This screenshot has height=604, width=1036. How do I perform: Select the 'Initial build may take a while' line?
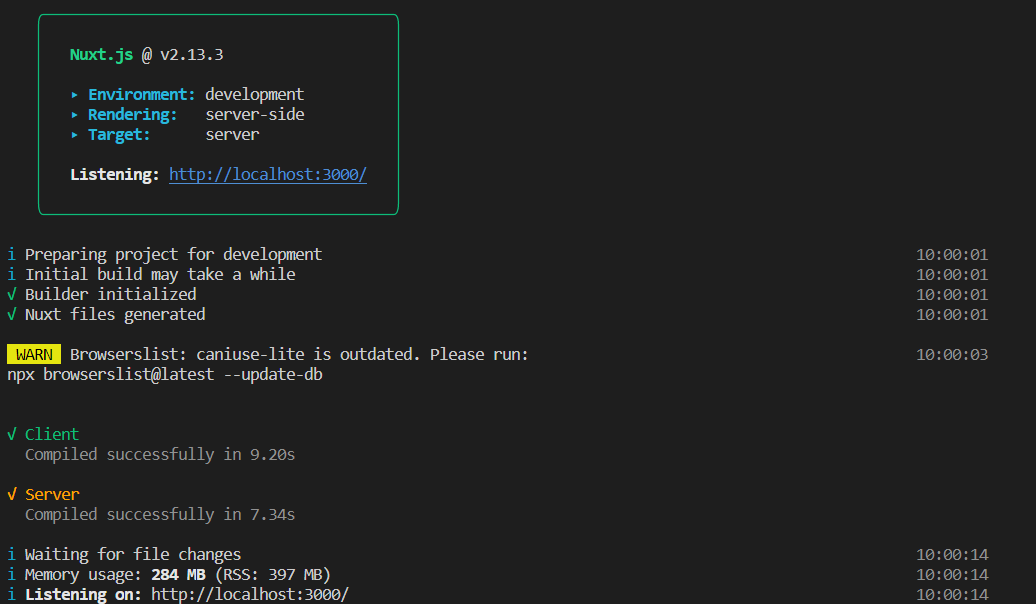(160, 274)
